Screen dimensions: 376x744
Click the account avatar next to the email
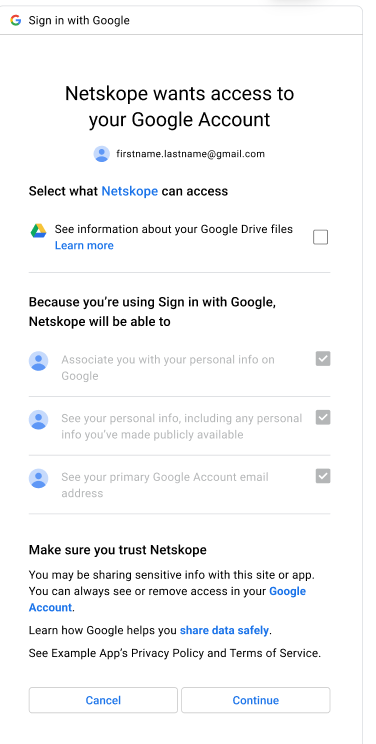[102, 154]
